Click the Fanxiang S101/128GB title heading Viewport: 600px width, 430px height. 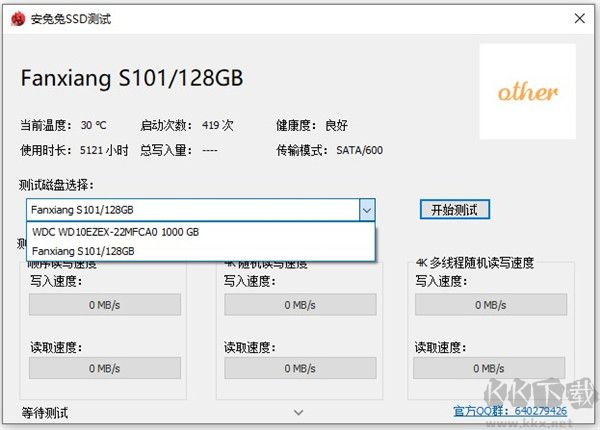point(132,78)
